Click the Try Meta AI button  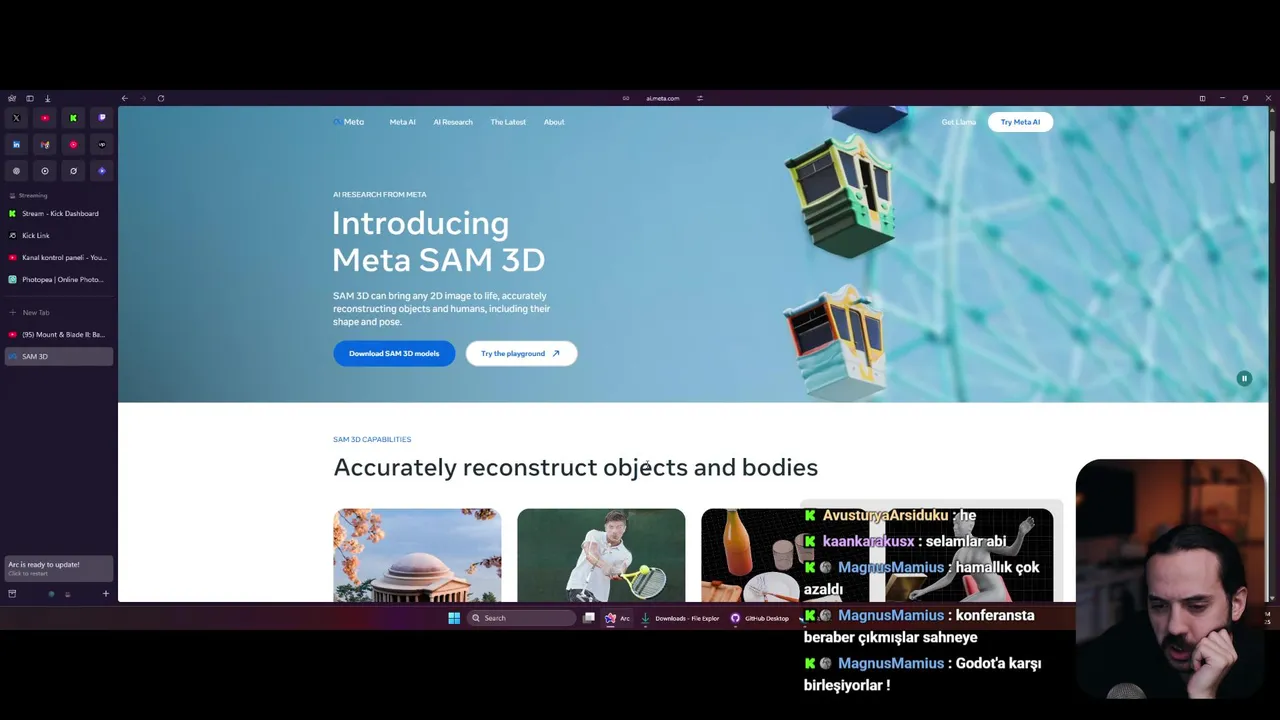click(1020, 122)
